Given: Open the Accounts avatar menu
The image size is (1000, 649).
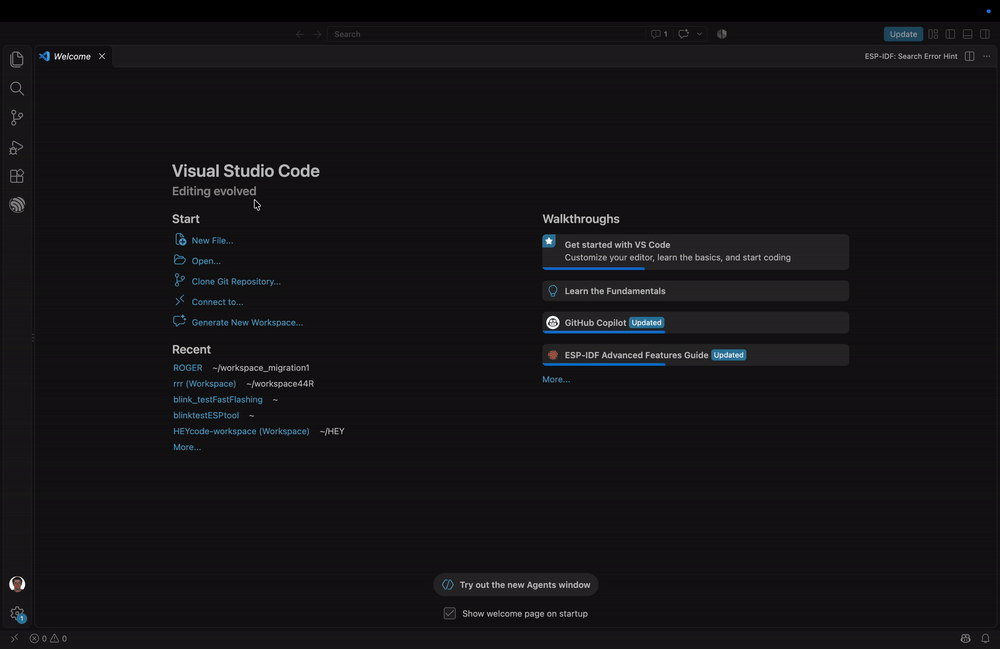Looking at the screenshot, I should click(17, 584).
